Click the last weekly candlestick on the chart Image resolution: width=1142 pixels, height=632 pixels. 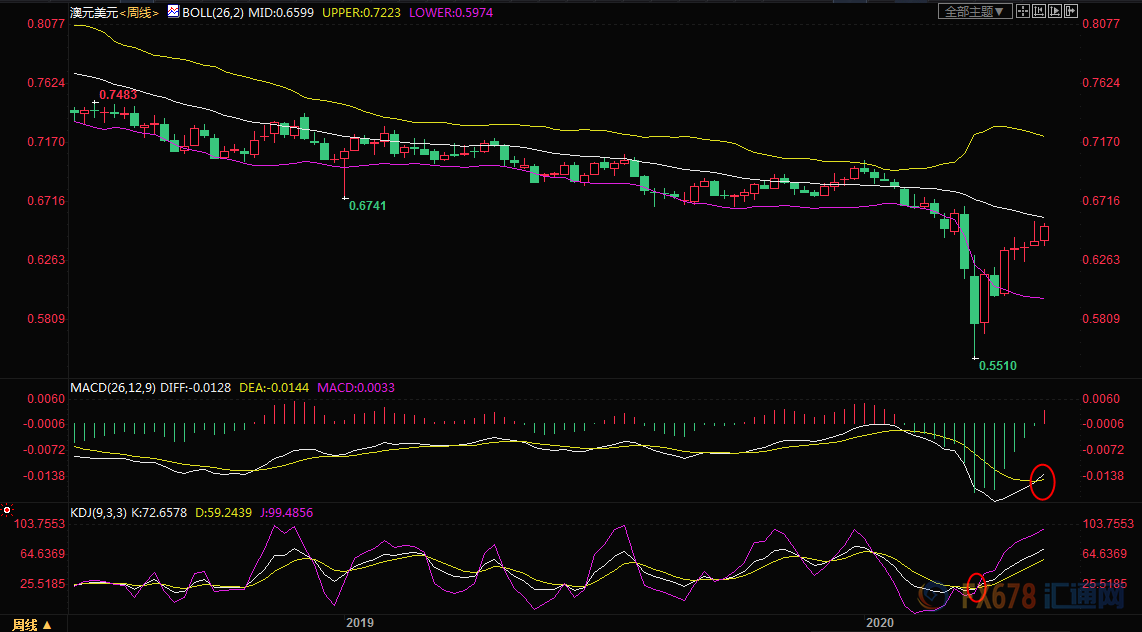1044,234
